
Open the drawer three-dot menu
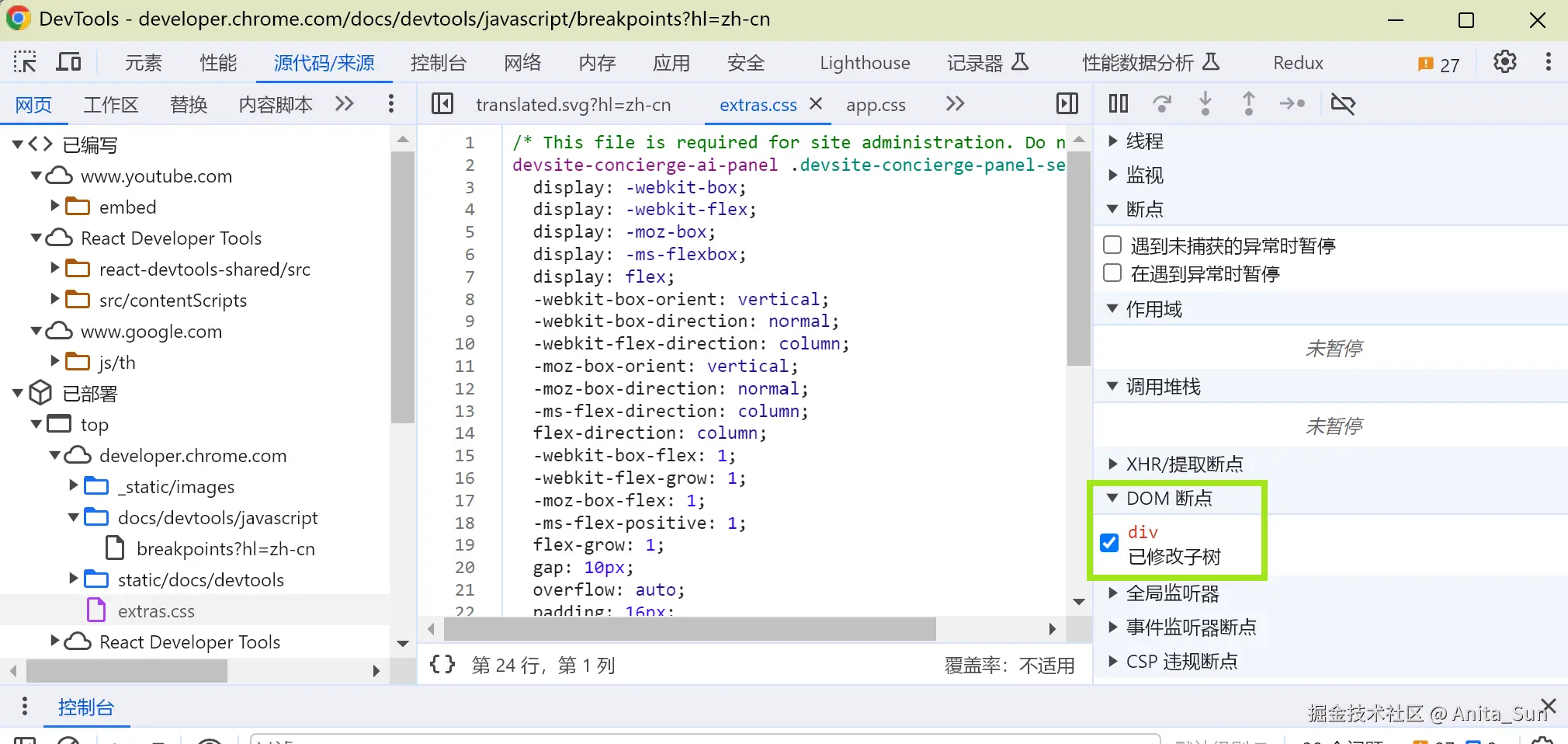point(25,706)
